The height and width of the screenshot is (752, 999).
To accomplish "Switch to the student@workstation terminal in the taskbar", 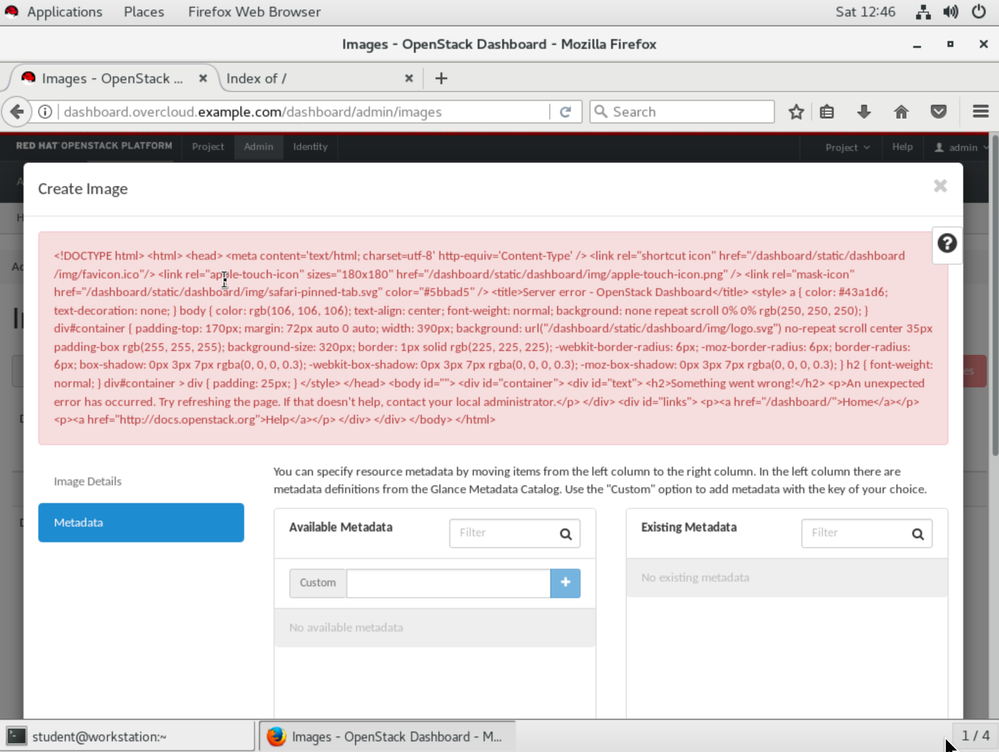I will point(128,737).
